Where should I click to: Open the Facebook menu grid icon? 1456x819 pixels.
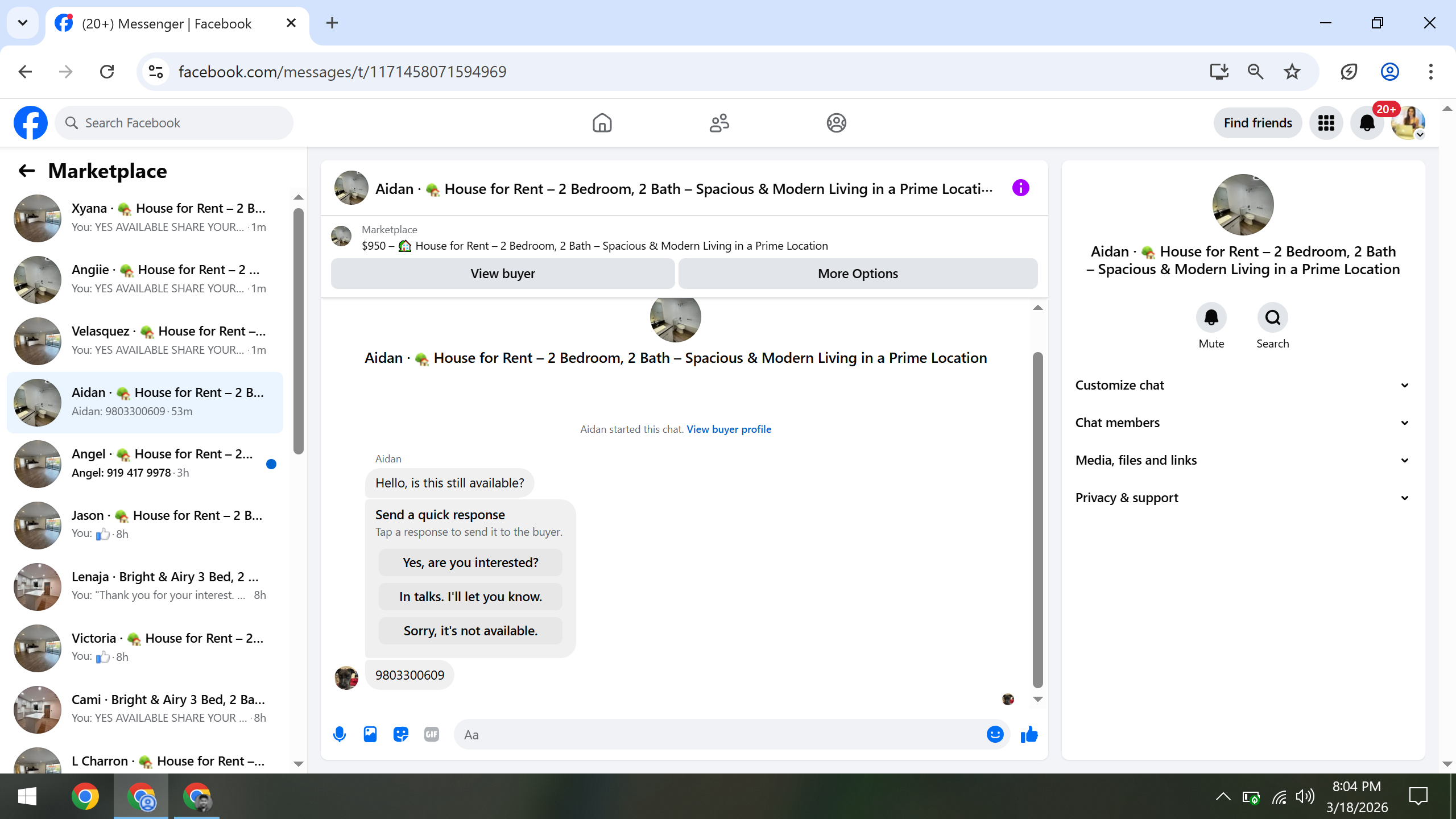coord(1326,123)
